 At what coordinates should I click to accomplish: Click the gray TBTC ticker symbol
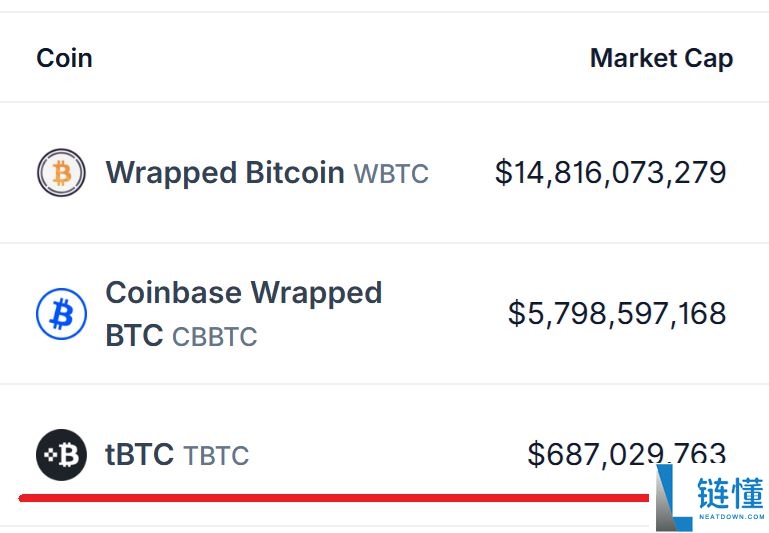tap(216, 456)
